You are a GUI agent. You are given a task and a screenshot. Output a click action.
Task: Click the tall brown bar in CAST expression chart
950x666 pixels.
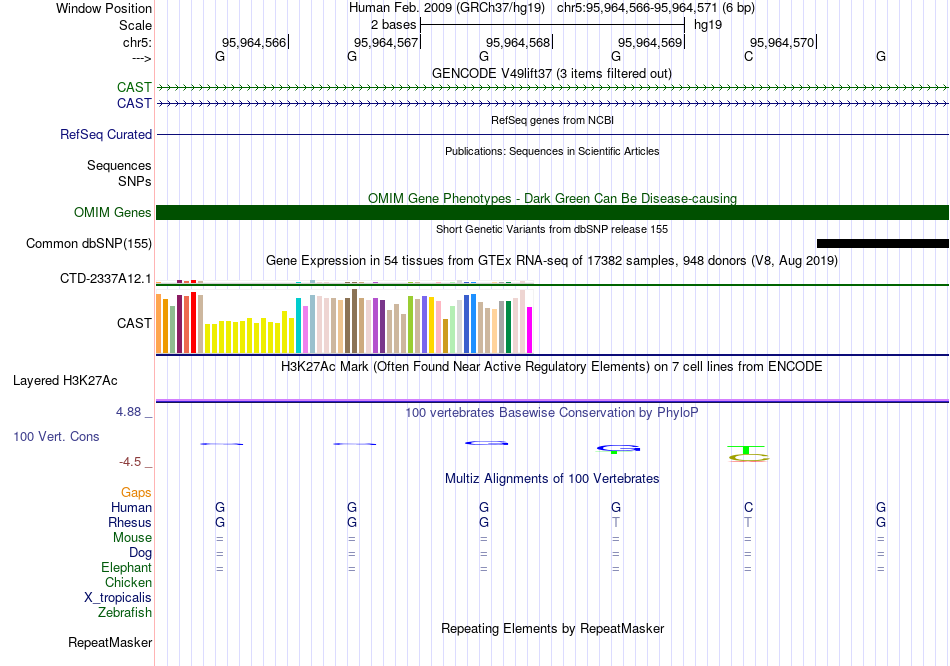click(354, 321)
